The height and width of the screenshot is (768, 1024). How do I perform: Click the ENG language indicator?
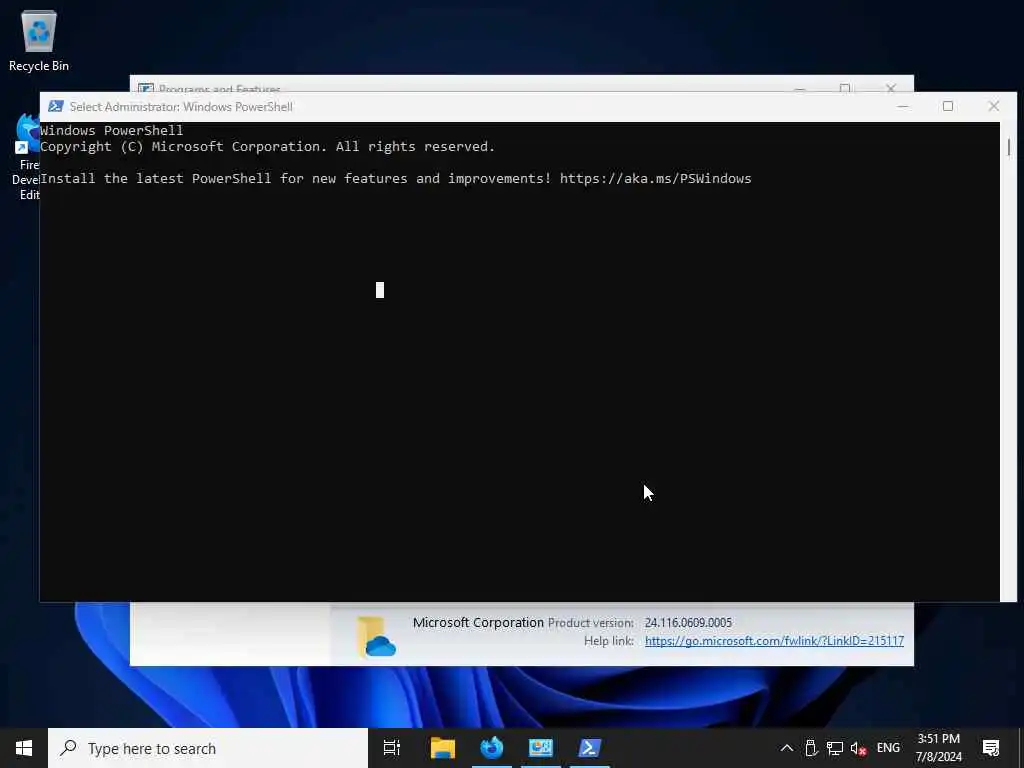pos(888,748)
